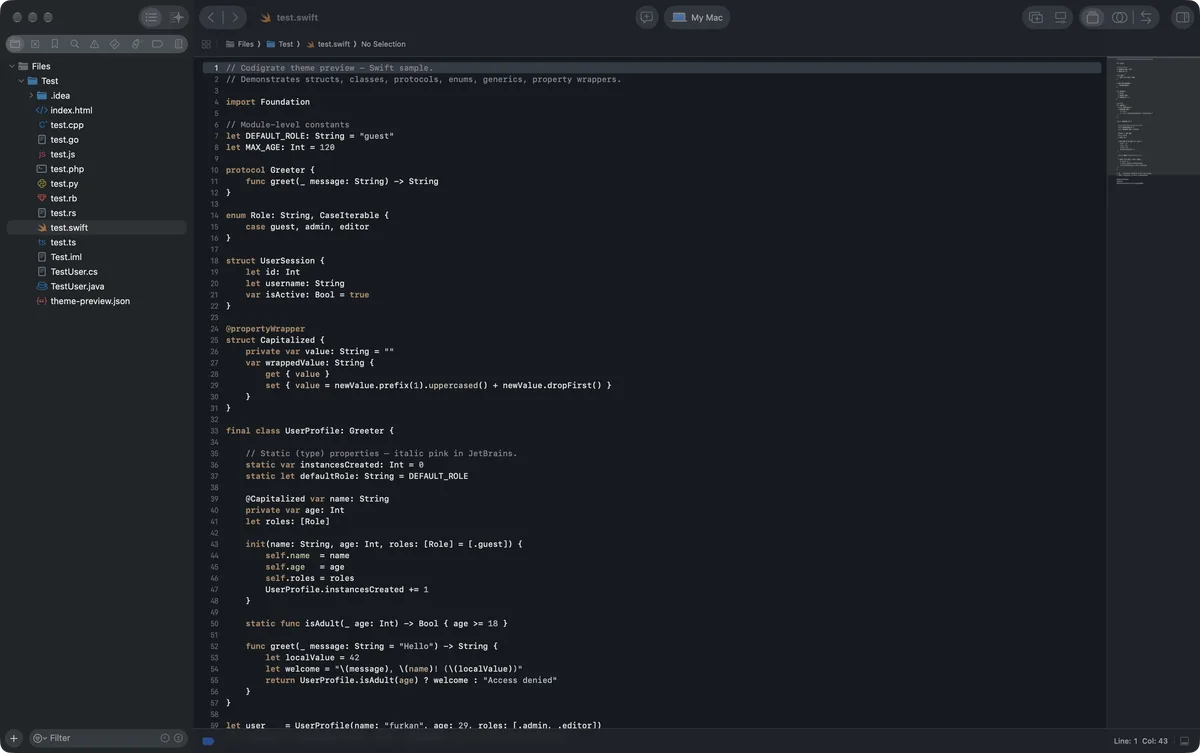The image size is (1200, 753).
Task: Click the swap arrows toolbar icon
Action: coord(1146,18)
